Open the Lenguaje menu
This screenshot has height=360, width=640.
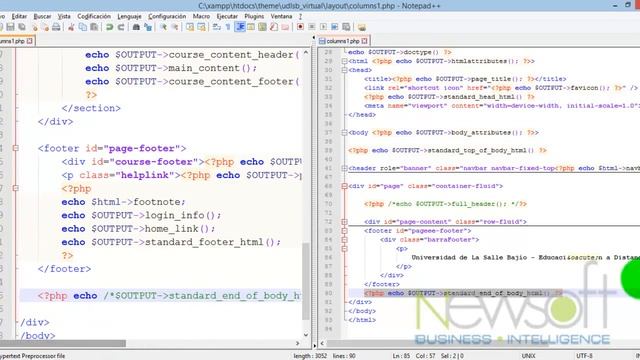[x=129, y=16]
